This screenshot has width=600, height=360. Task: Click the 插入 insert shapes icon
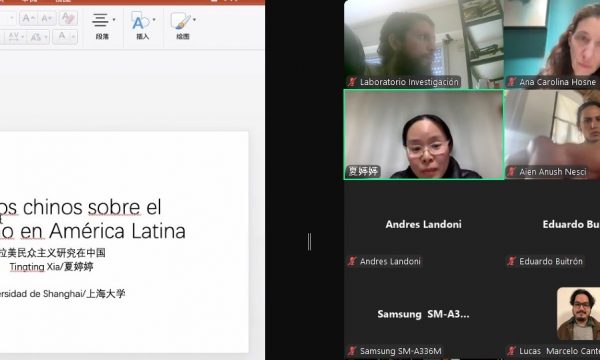pyautogui.click(x=140, y=20)
